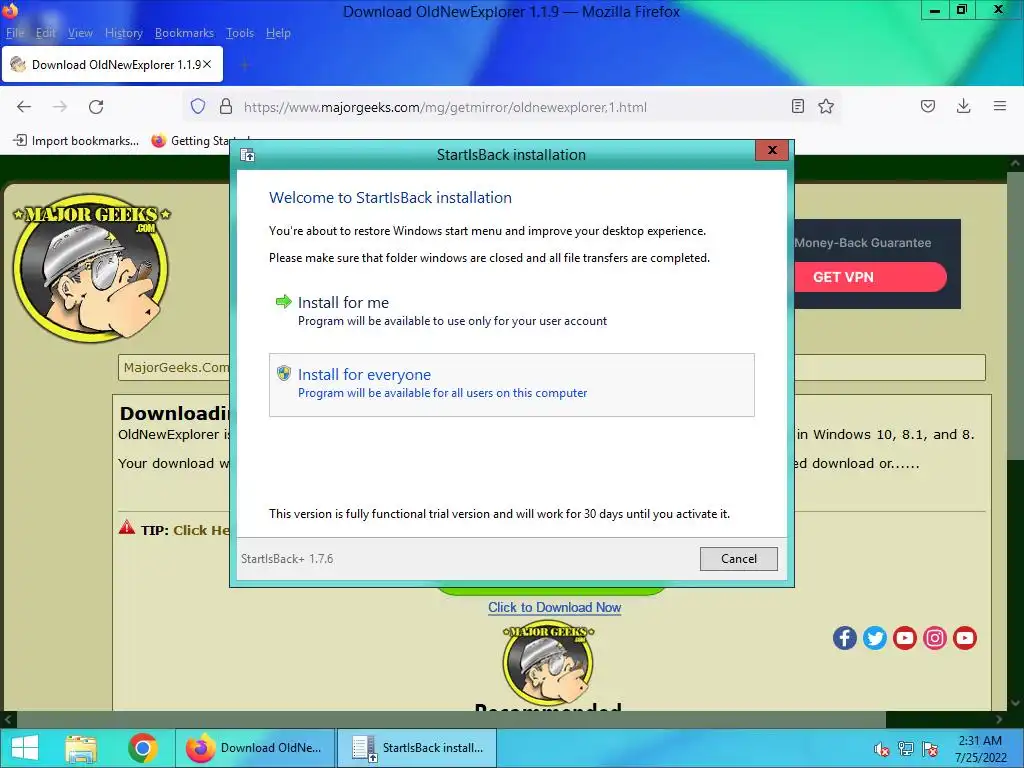Bookmark this page with star icon
1024x768 pixels.
point(826,106)
